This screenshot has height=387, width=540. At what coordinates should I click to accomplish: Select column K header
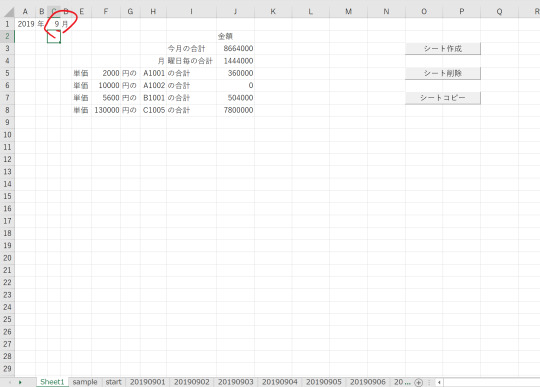point(273,12)
